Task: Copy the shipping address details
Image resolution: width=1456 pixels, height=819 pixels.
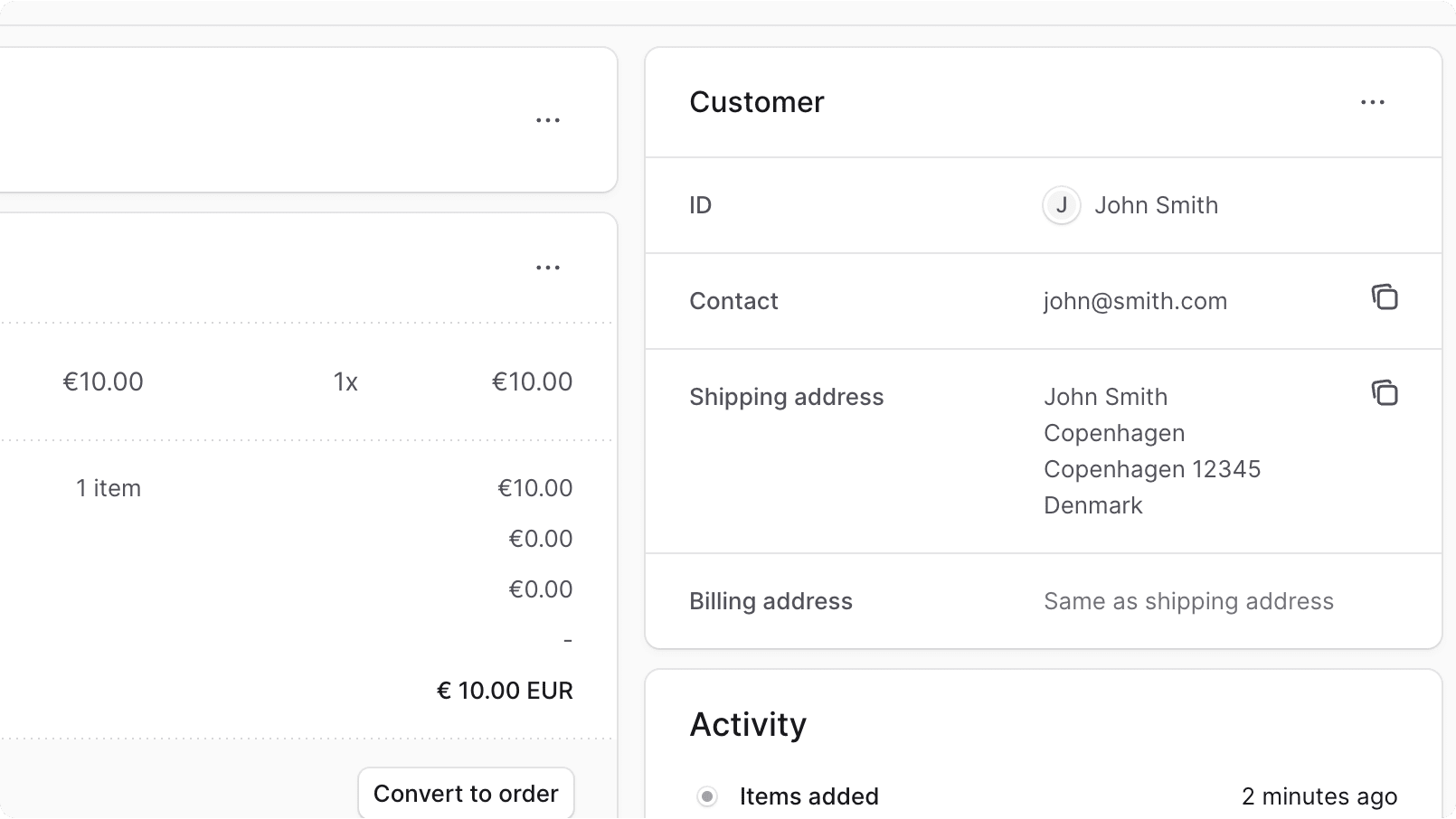Action: tap(1385, 393)
